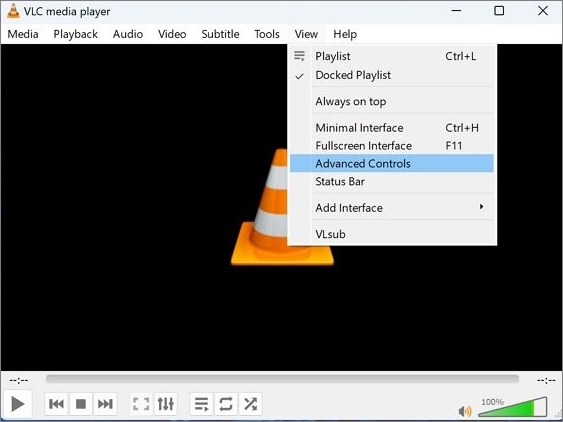563x422 pixels.
Task: Click the elapsed time label on the left
Action: 19,380
